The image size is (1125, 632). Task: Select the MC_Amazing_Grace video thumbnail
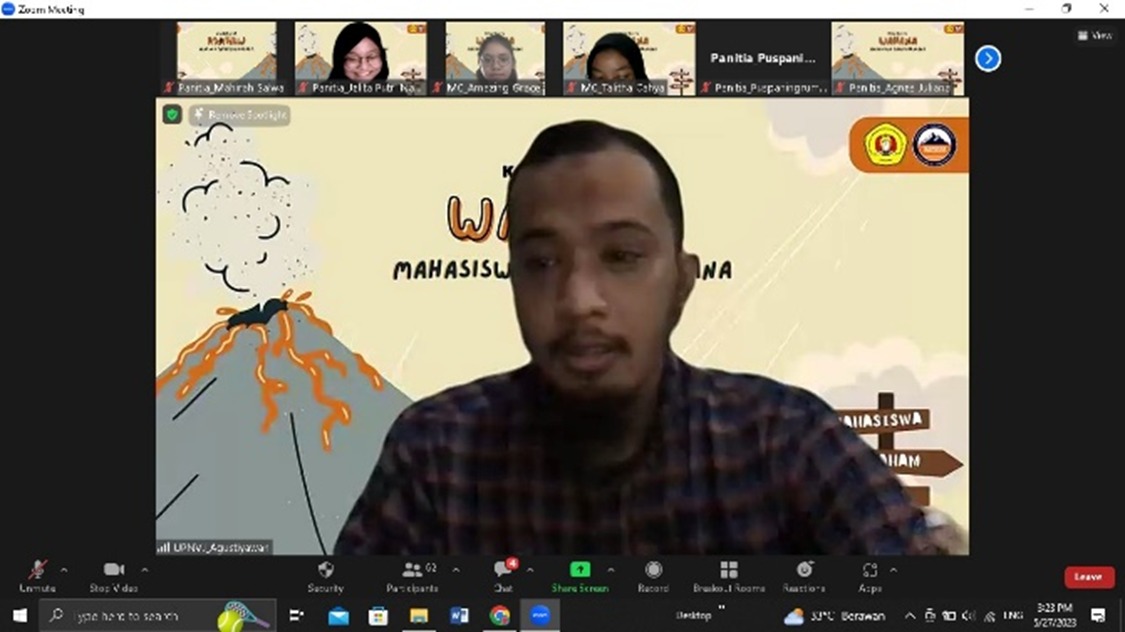[495, 58]
